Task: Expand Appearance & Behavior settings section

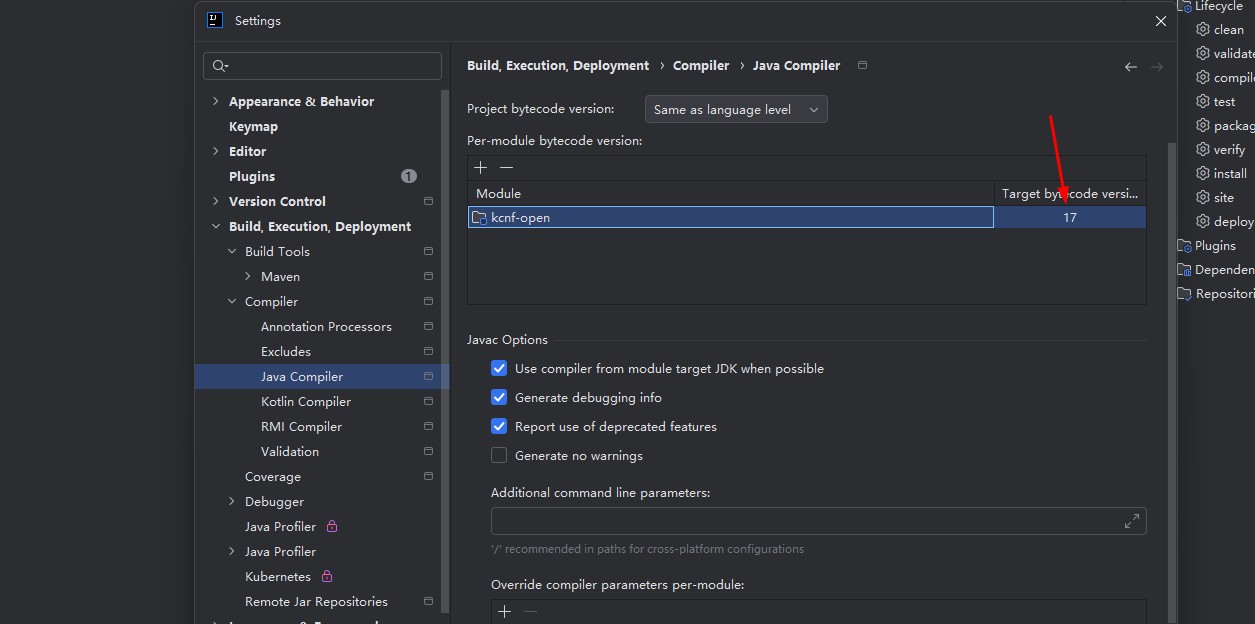Action: coord(216,102)
